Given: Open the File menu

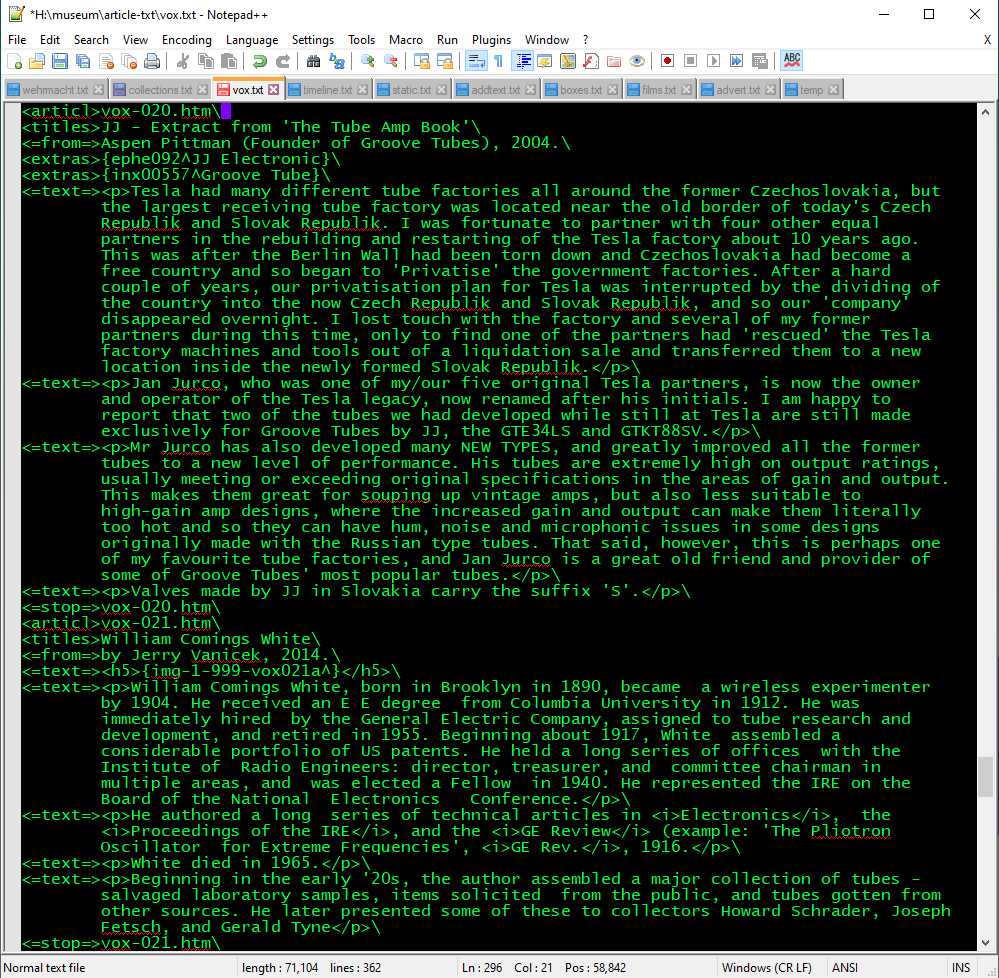Looking at the screenshot, I should (17, 40).
